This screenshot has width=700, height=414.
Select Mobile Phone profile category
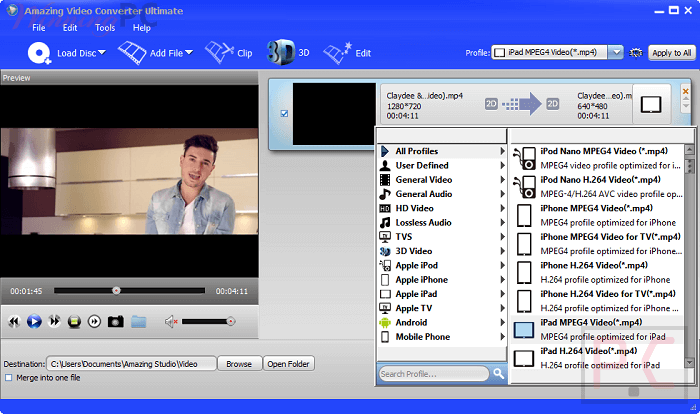point(442,337)
